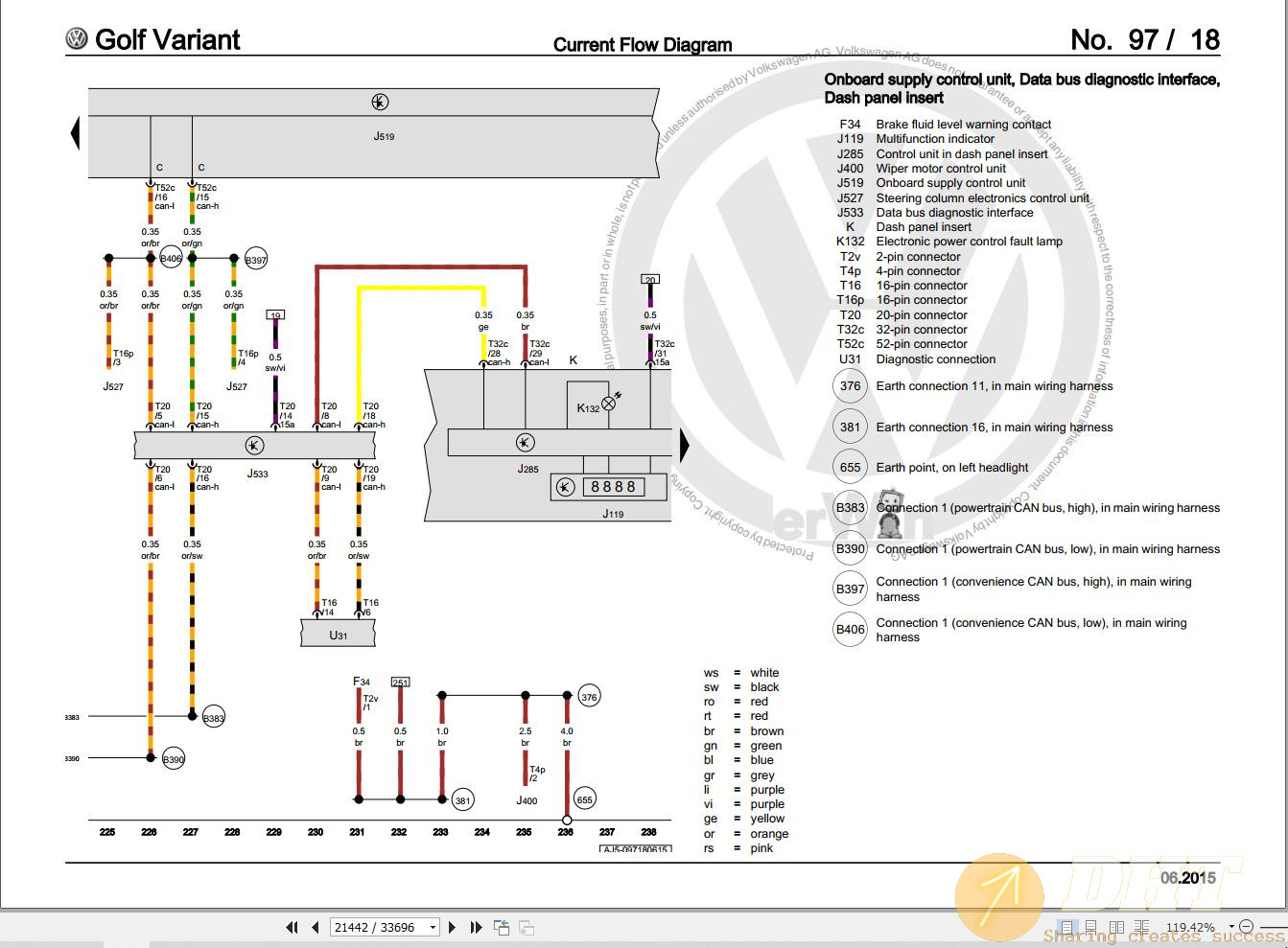Select two-page facing view layout
This screenshot has width=1288, height=948.
(1116, 927)
